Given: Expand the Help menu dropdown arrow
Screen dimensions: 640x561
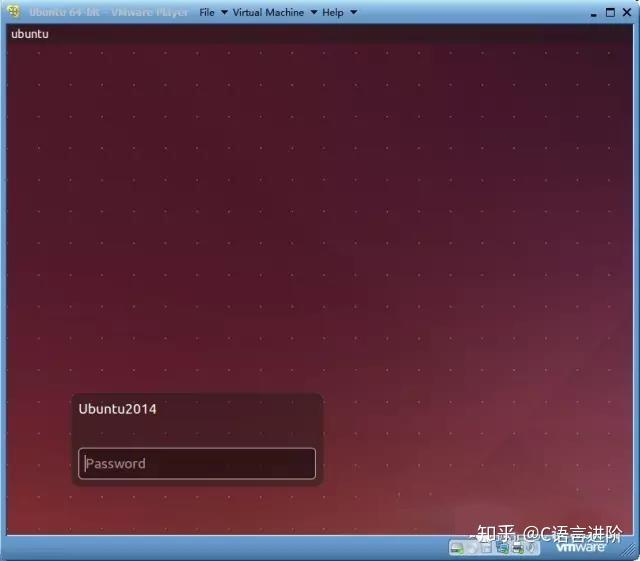Looking at the screenshot, I should (x=353, y=13).
